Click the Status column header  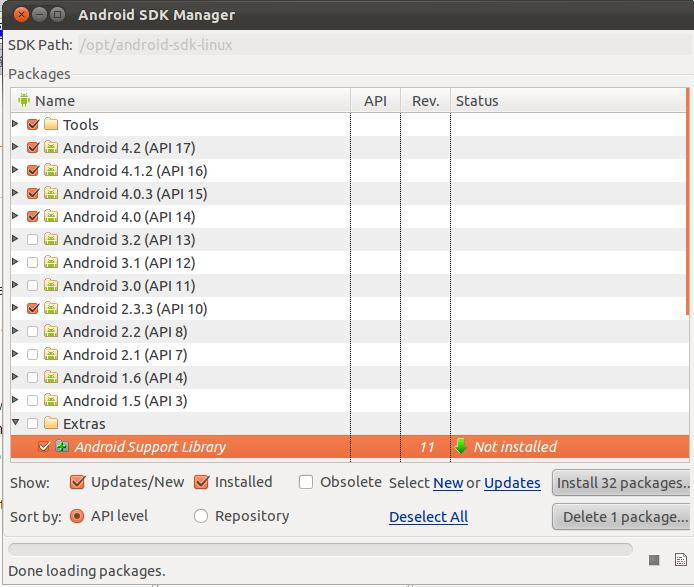568,100
